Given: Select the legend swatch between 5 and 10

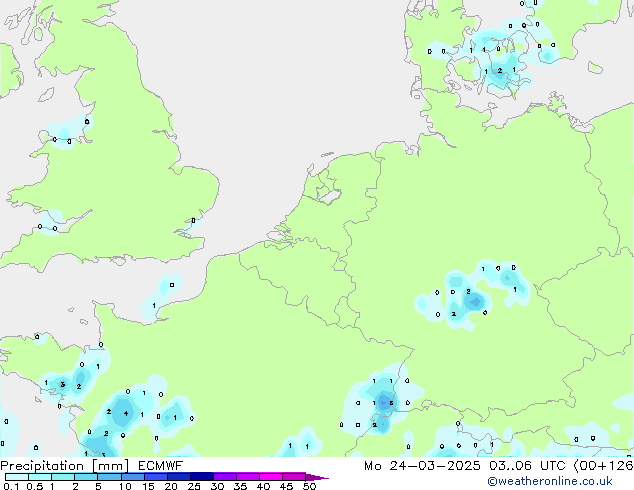Looking at the screenshot, I should pos(109,477).
